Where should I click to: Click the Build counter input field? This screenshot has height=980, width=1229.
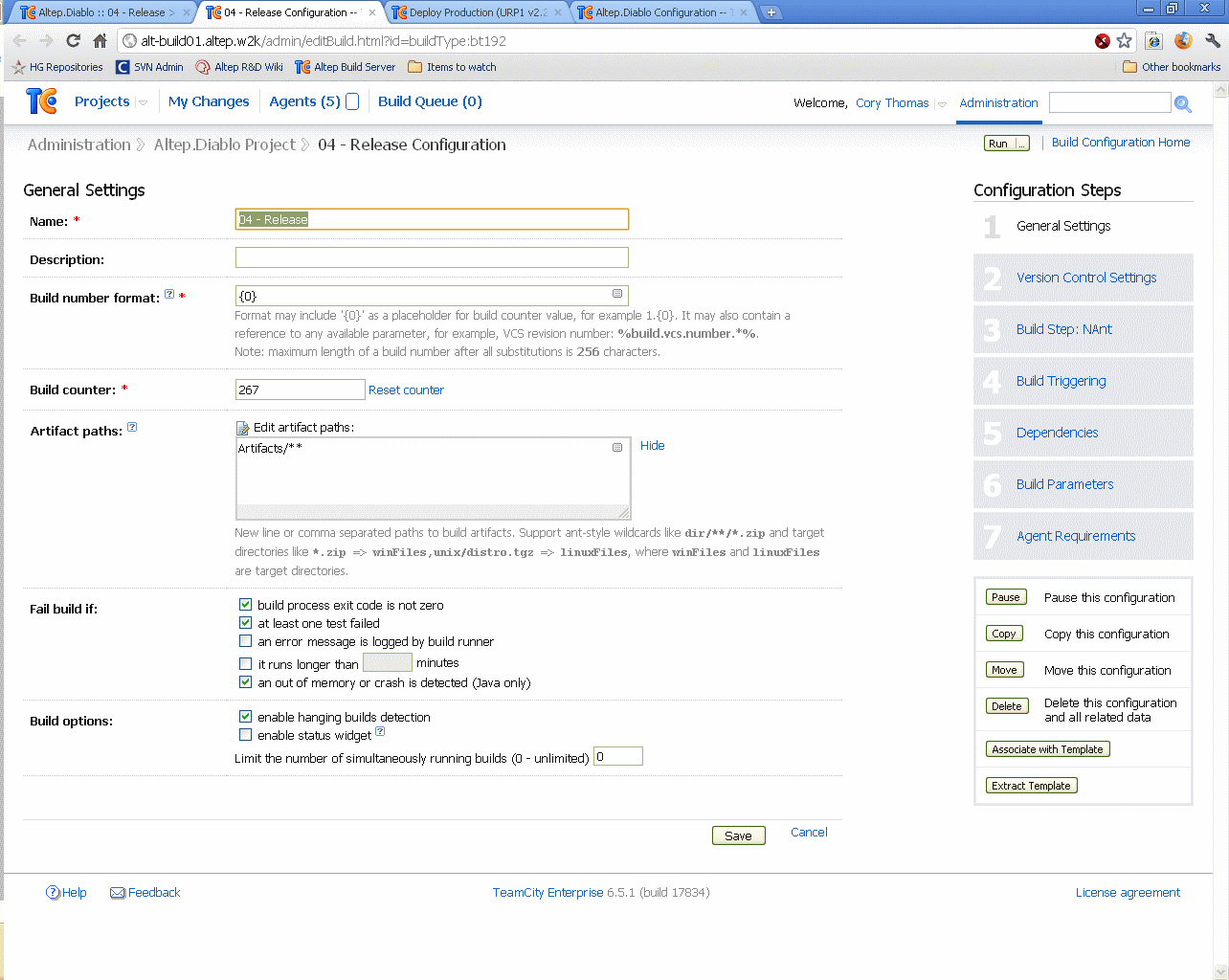[x=301, y=390]
